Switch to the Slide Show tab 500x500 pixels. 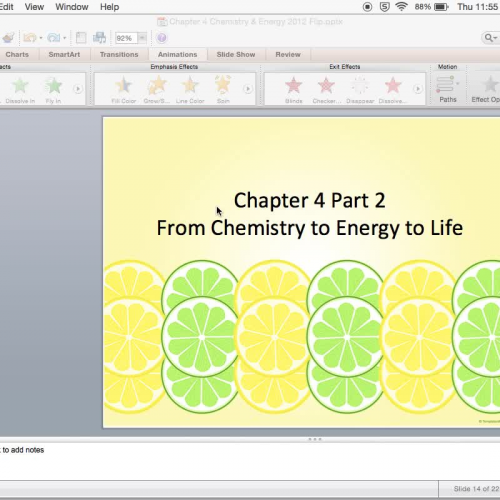(236, 54)
